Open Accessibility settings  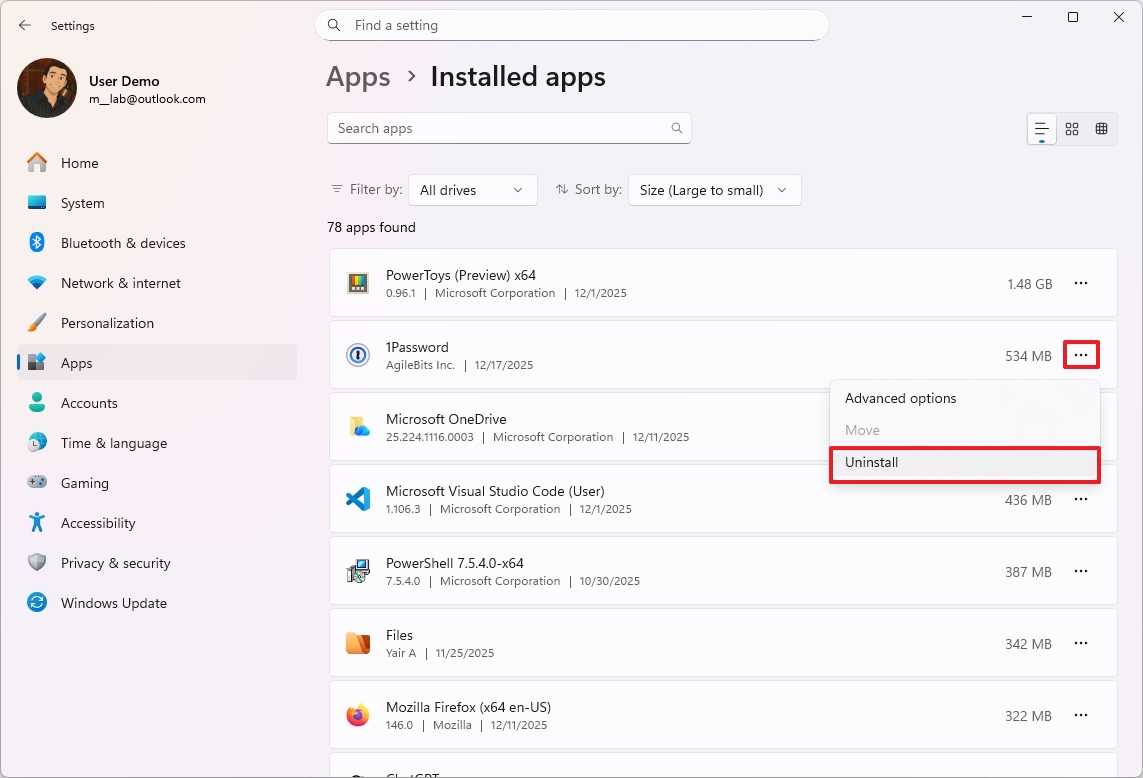[96, 523]
